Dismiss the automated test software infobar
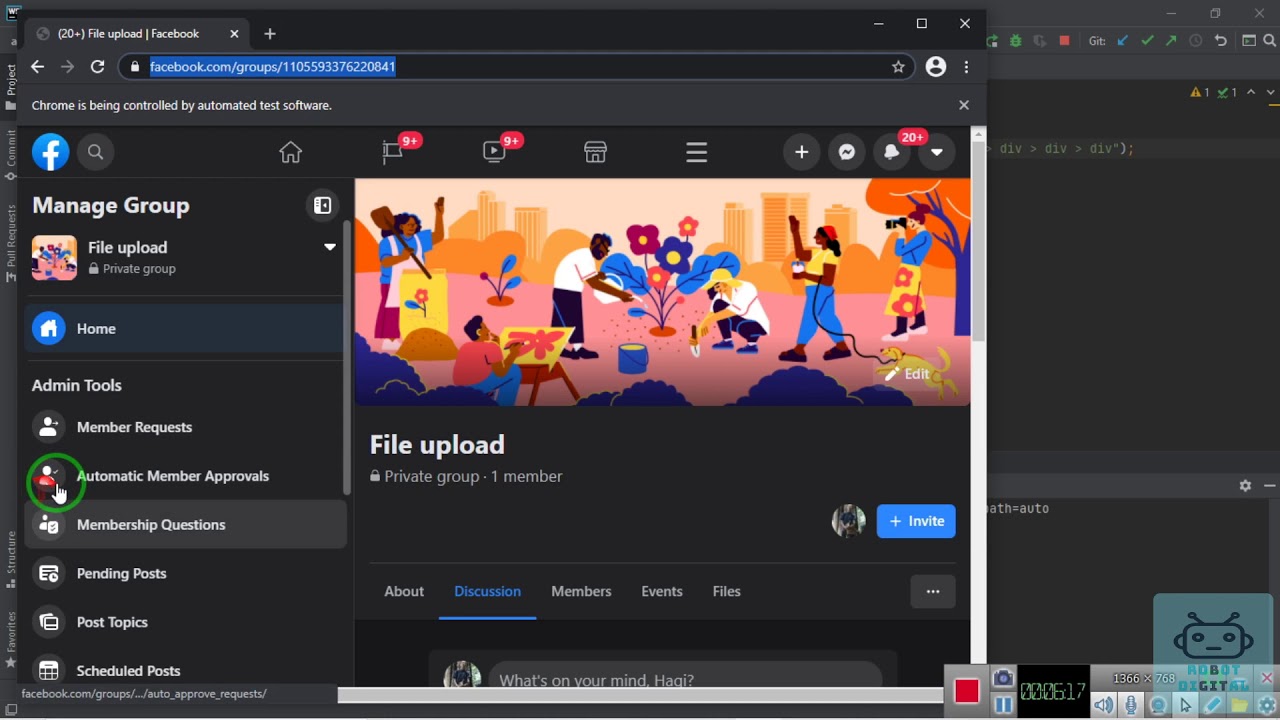 point(964,105)
